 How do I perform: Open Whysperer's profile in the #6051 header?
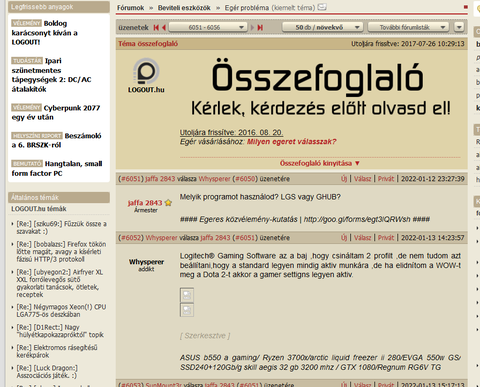tap(214, 179)
